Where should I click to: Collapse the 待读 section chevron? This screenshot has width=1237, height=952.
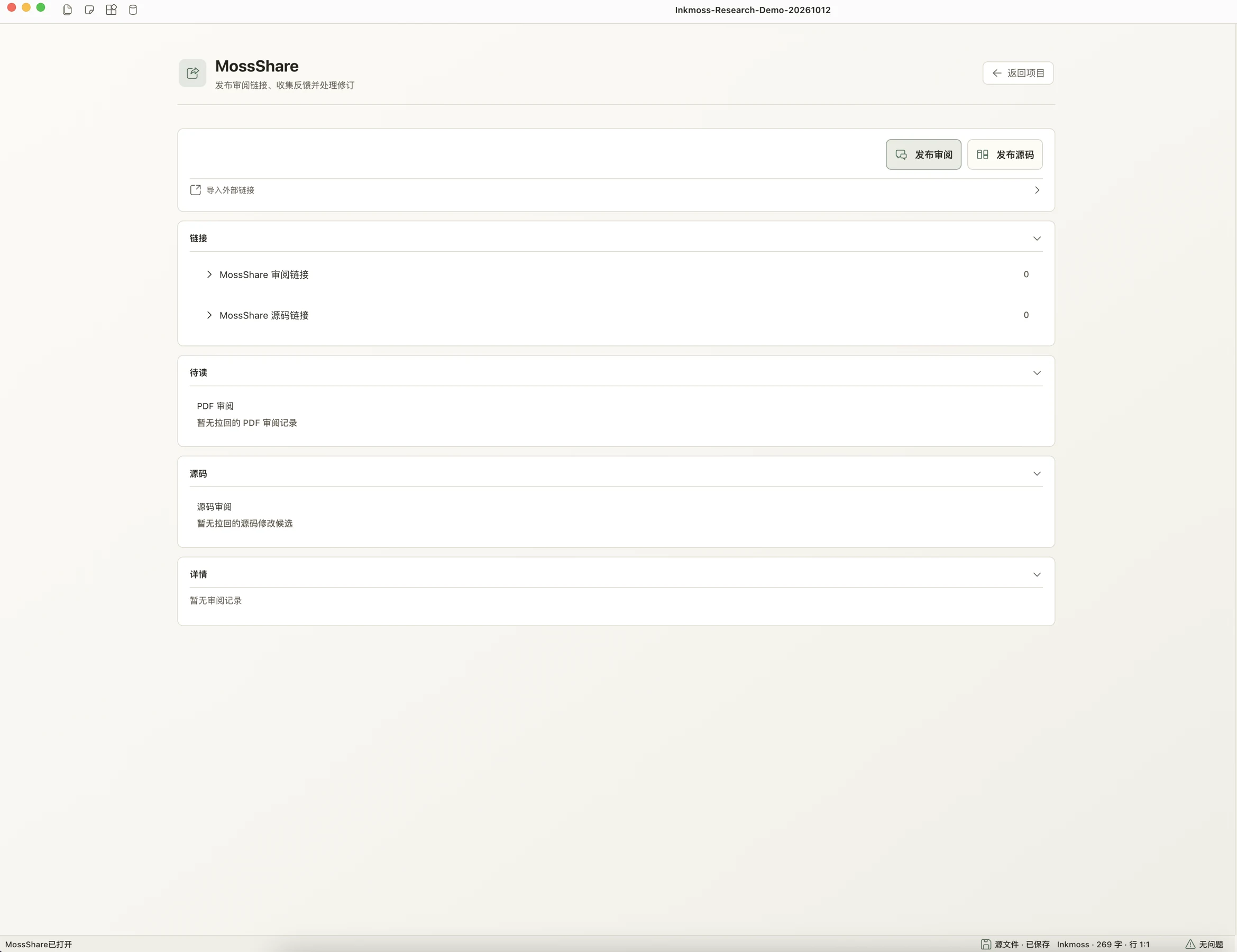coord(1037,373)
